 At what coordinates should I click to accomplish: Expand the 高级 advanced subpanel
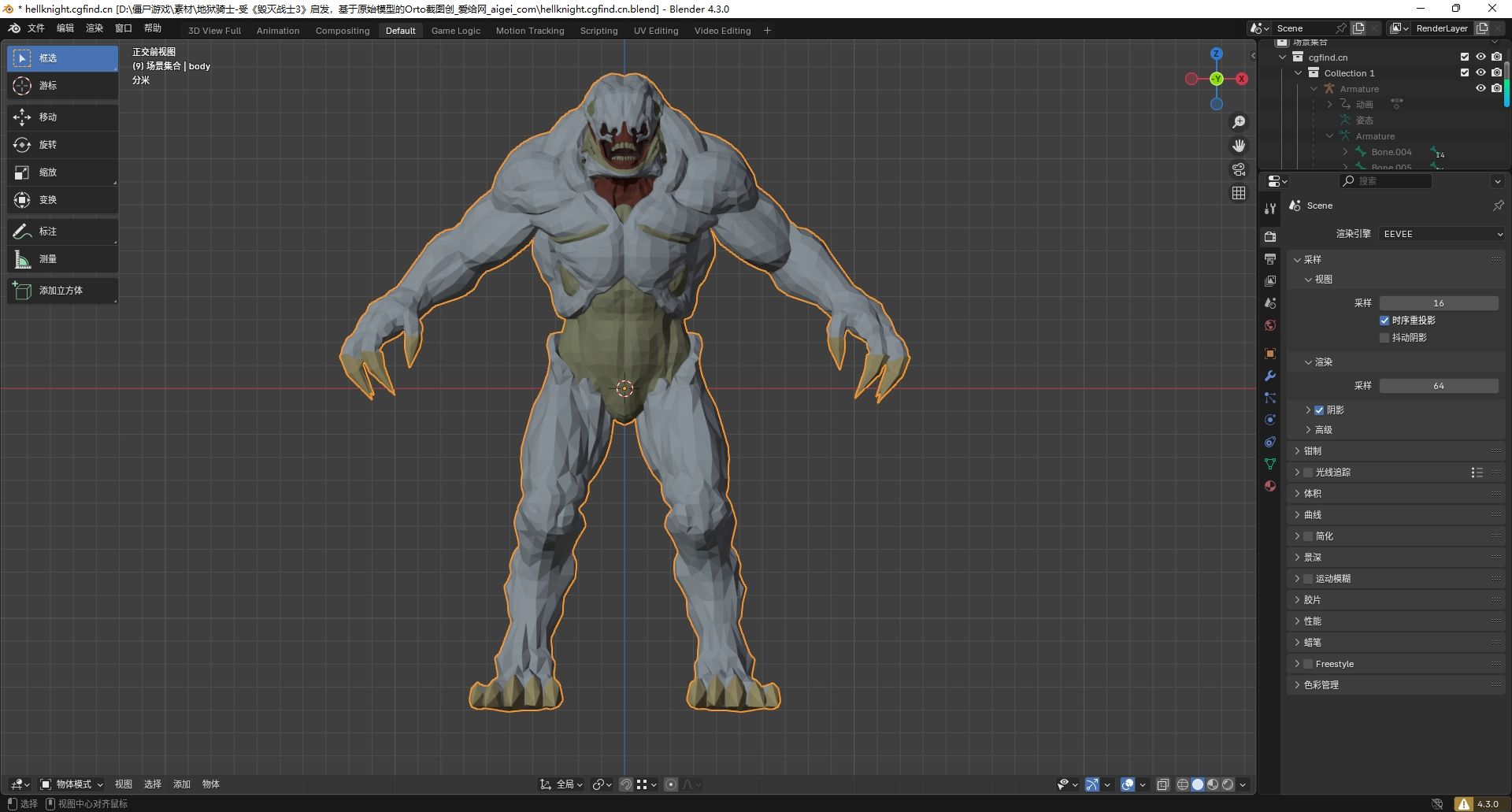click(1308, 430)
